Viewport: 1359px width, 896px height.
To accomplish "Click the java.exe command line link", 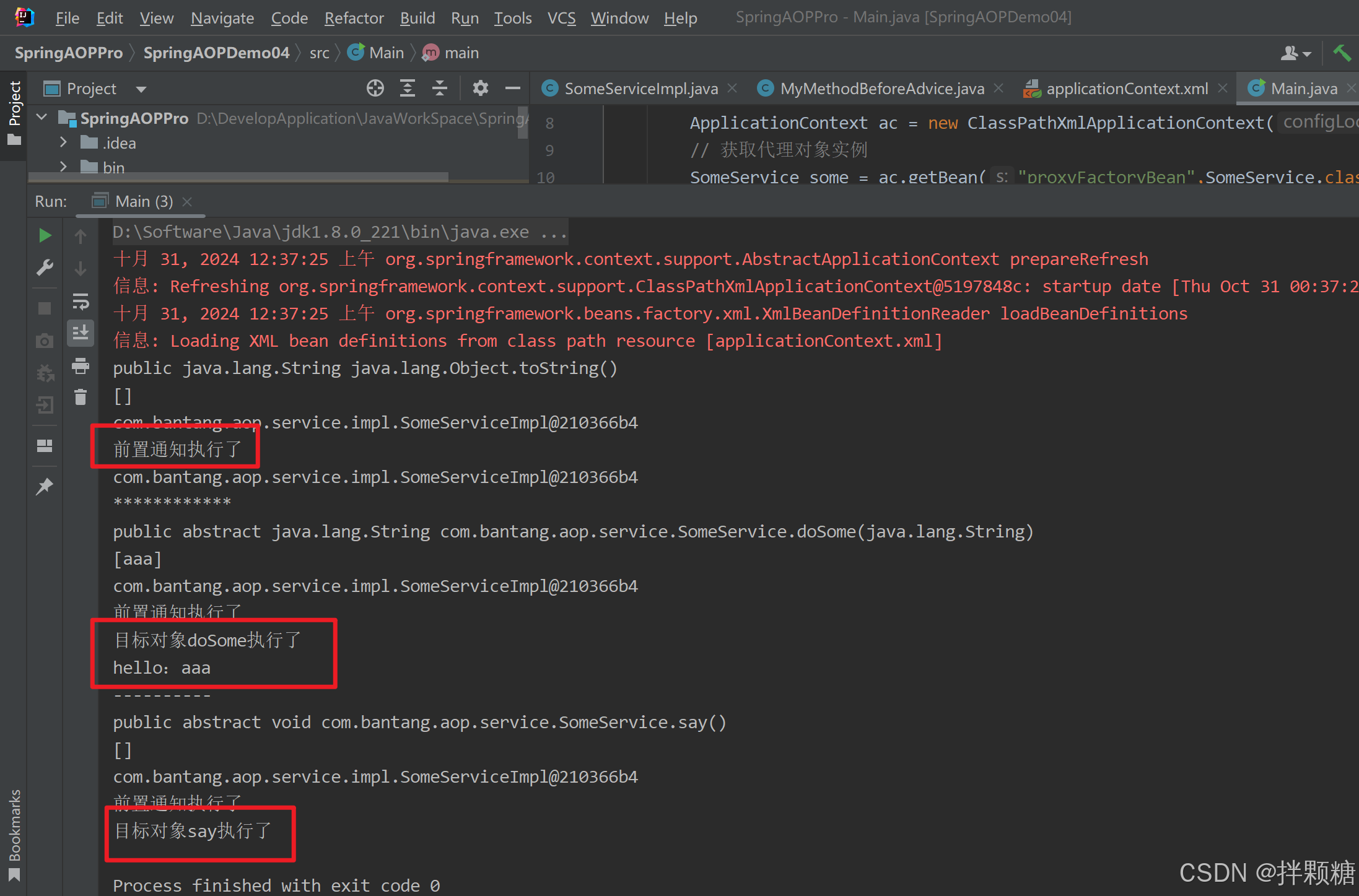I will [x=339, y=232].
